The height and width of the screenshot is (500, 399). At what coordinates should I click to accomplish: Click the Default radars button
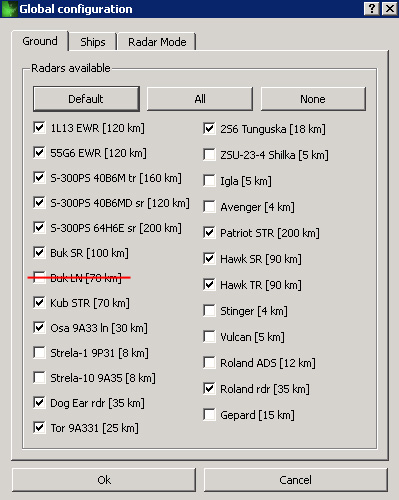pos(86,99)
